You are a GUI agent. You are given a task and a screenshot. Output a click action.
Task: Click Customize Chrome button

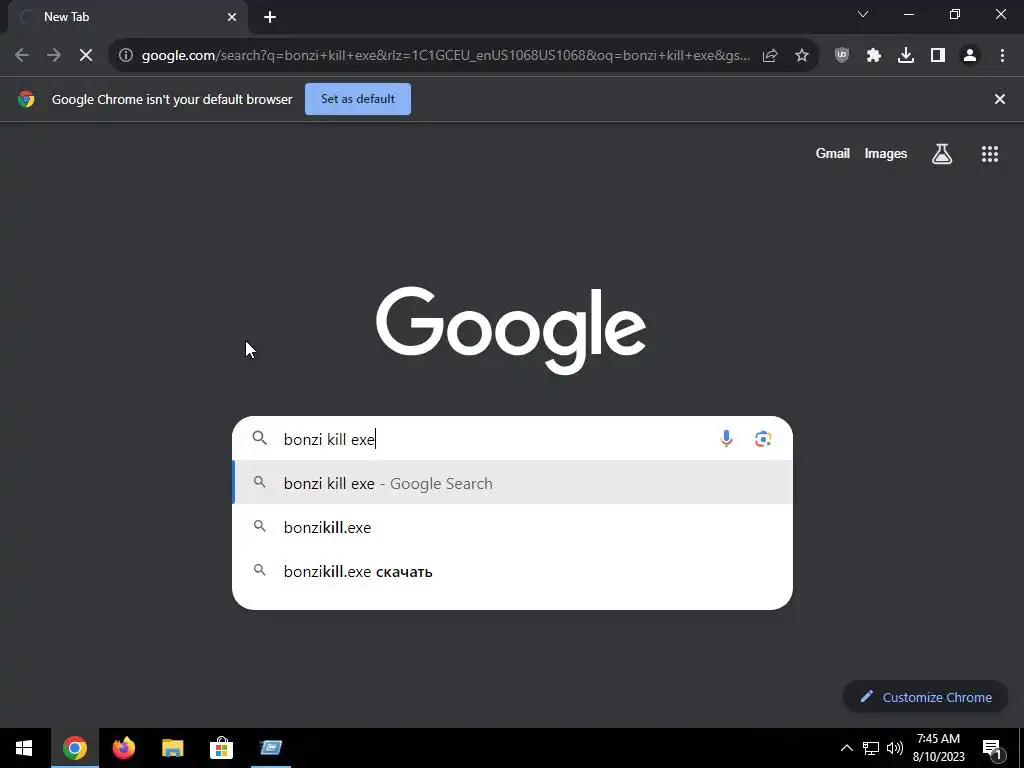click(926, 697)
